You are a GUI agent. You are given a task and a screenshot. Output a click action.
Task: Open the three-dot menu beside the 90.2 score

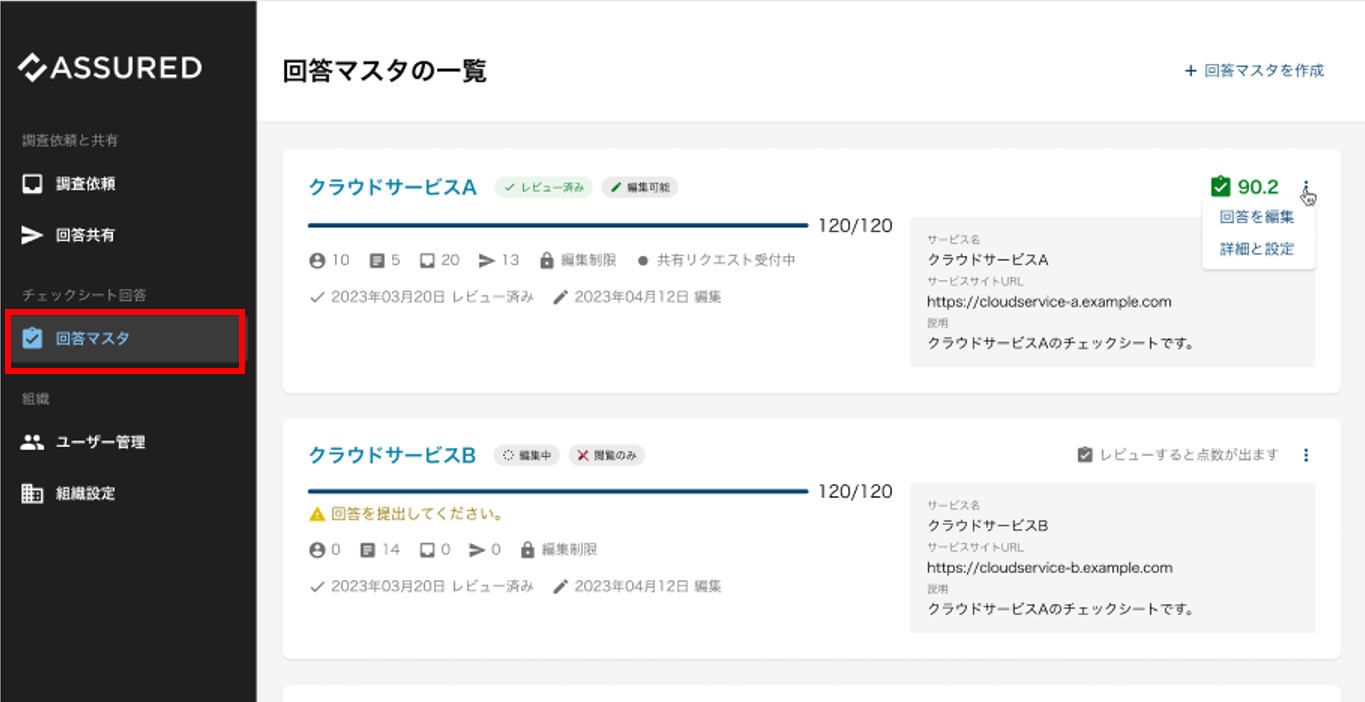click(x=1306, y=187)
